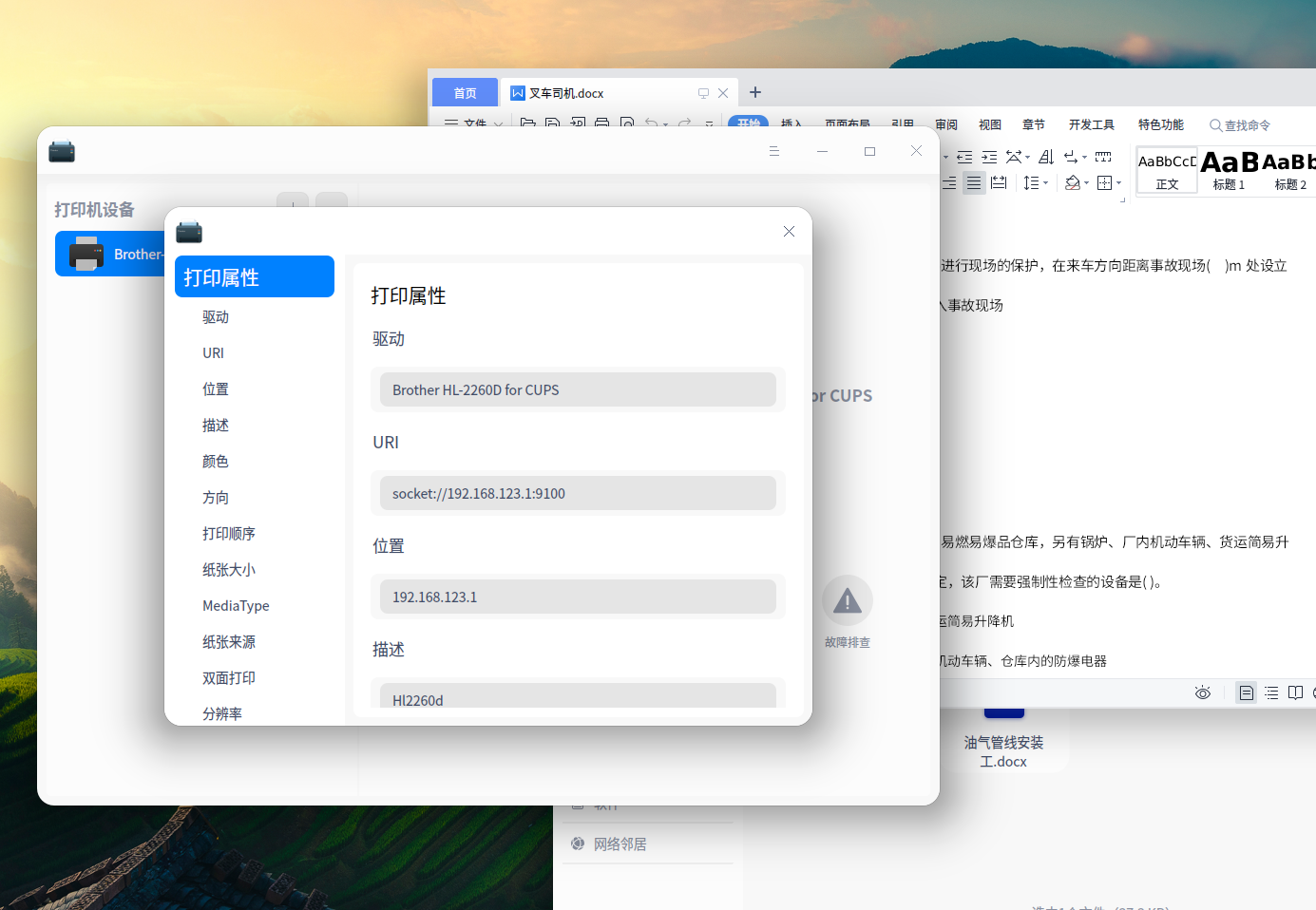1316x910 pixels.
Task: Open the 首页 home tab in WPS
Action: (465, 92)
